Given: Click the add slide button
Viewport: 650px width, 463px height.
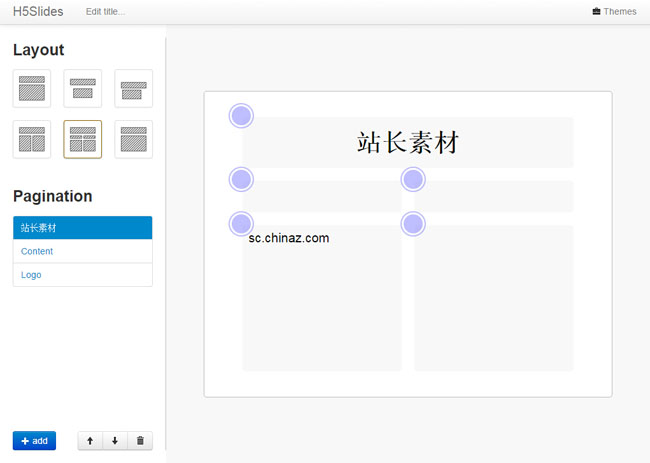Looking at the screenshot, I should 34,441.
